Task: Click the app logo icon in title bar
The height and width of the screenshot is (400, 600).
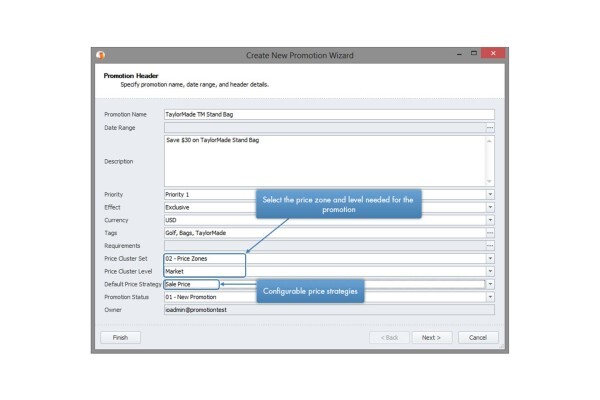Action: (x=101, y=55)
